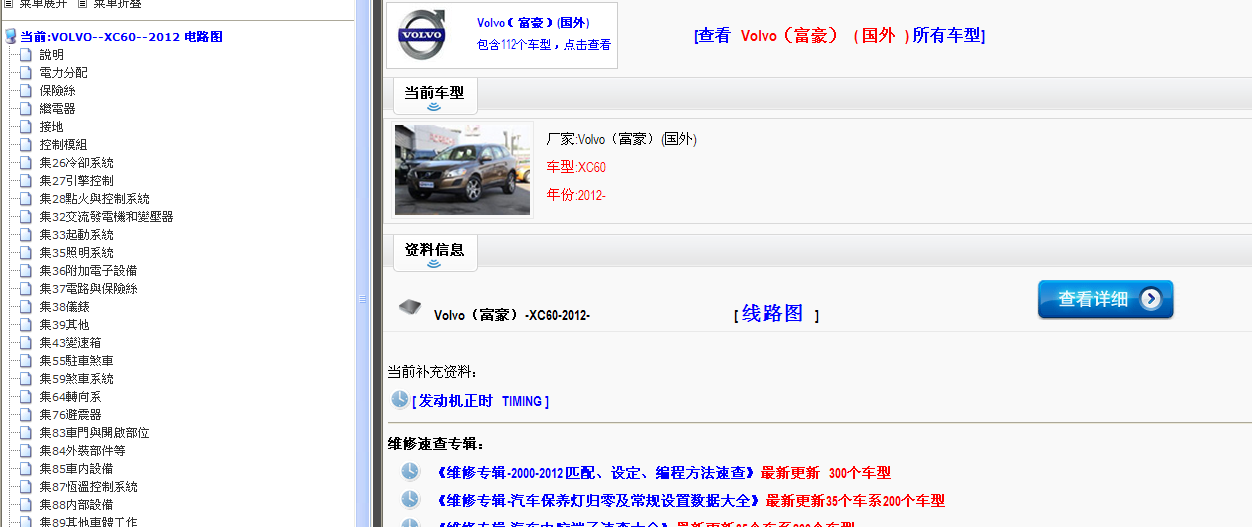Click the page icon beside 繼電器
This screenshot has width=1252, height=527.
pyautogui.click(x=26, y=109)
